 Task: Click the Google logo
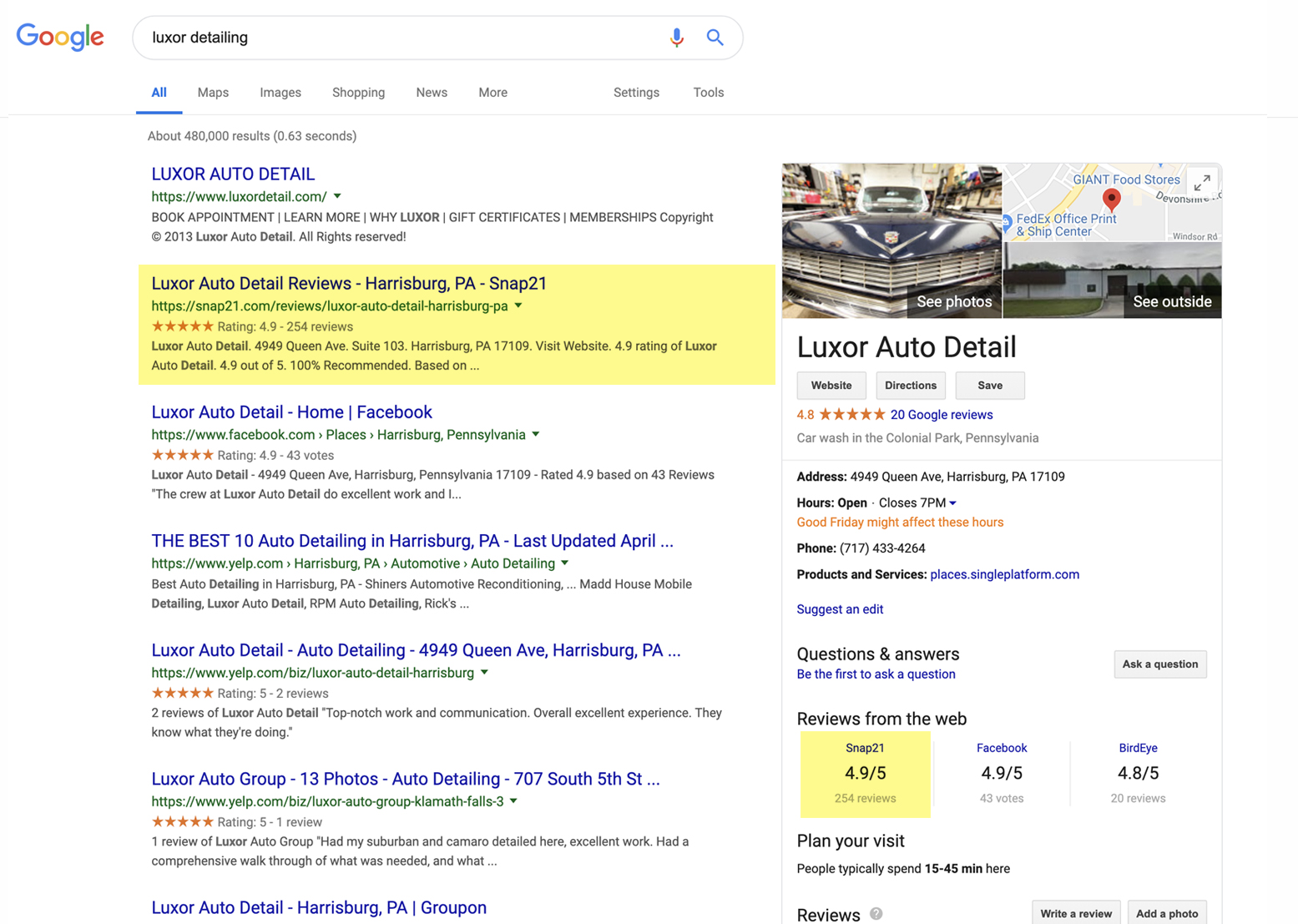[60, 37]
